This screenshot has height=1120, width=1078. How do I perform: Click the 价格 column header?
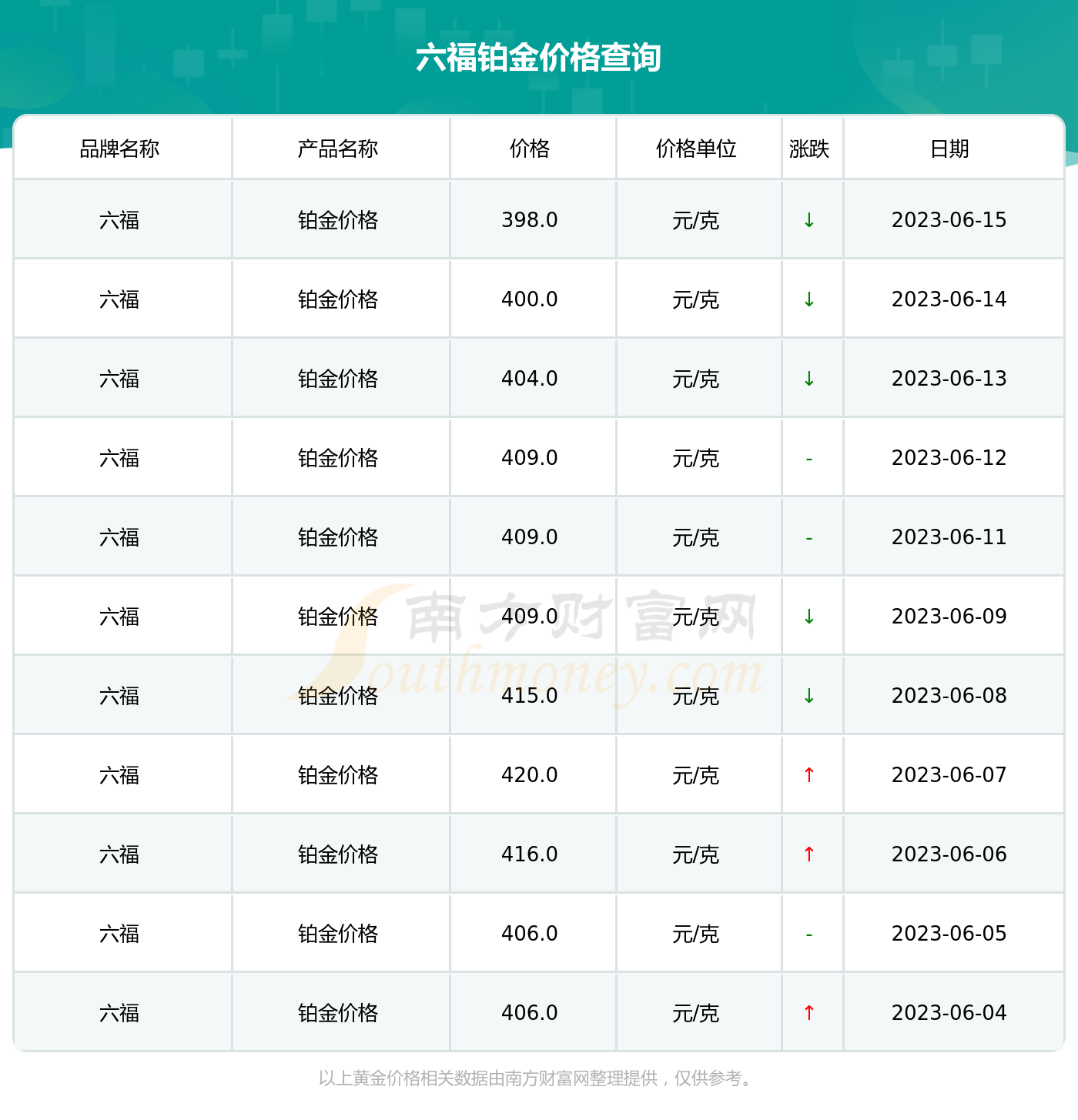coord(530,149)
